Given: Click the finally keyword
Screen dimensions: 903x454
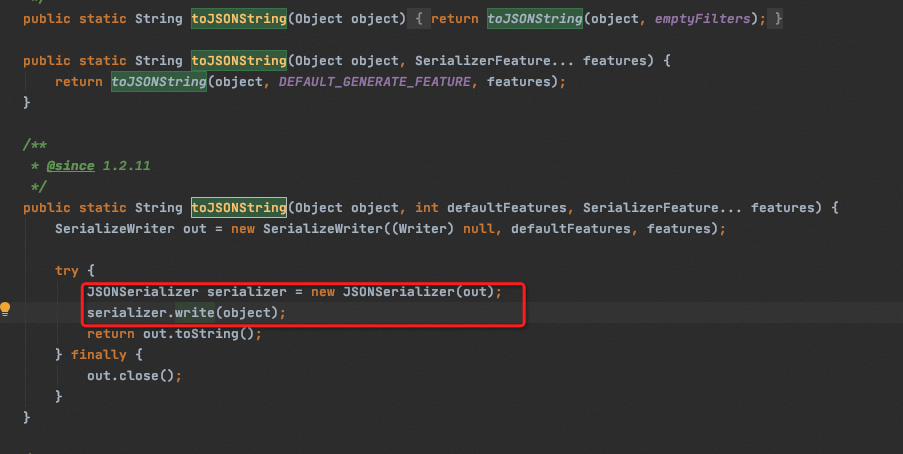Looking at the screenshot, I should tap(98, 355).
